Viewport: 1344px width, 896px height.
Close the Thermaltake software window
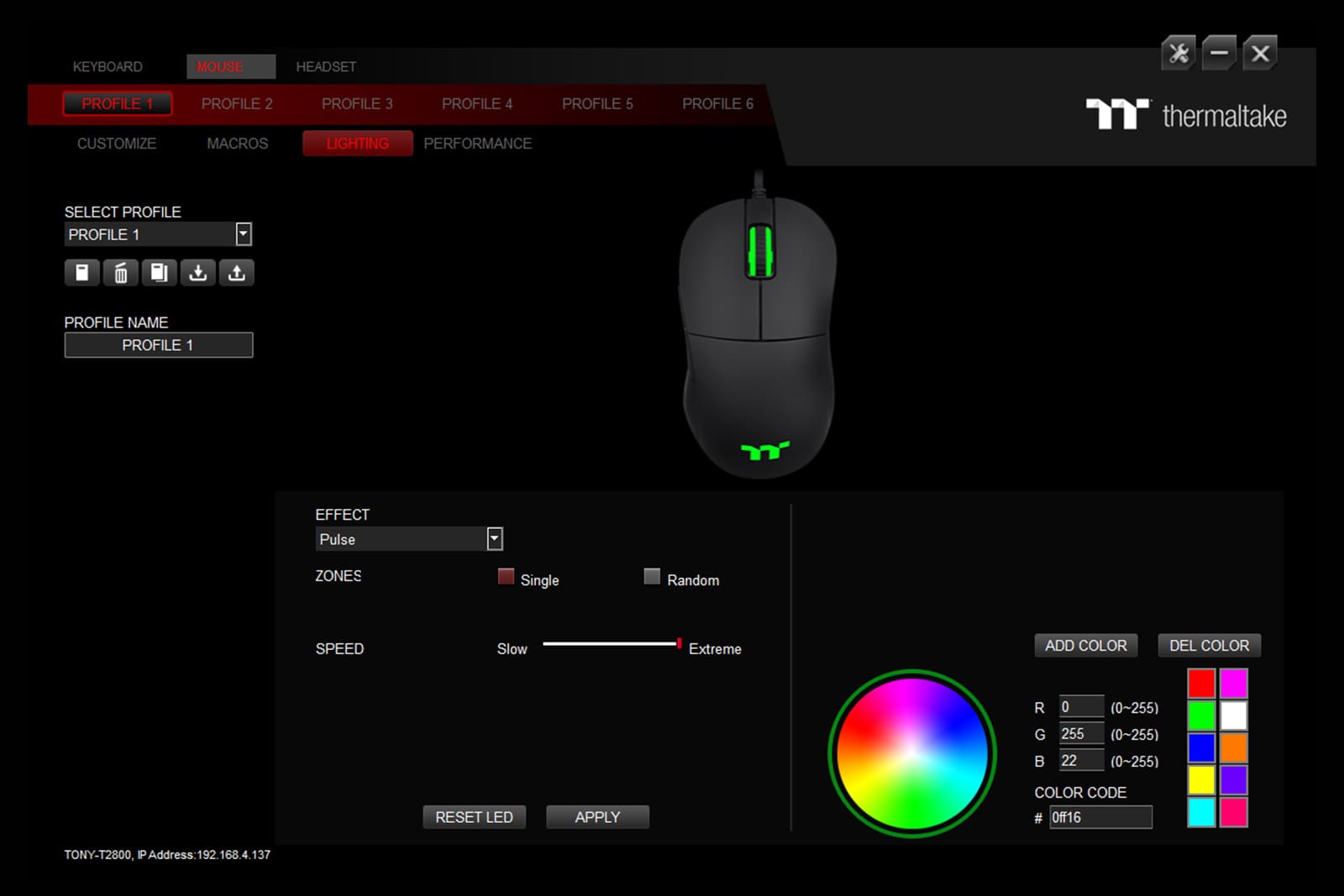(x=1260, y=54)
